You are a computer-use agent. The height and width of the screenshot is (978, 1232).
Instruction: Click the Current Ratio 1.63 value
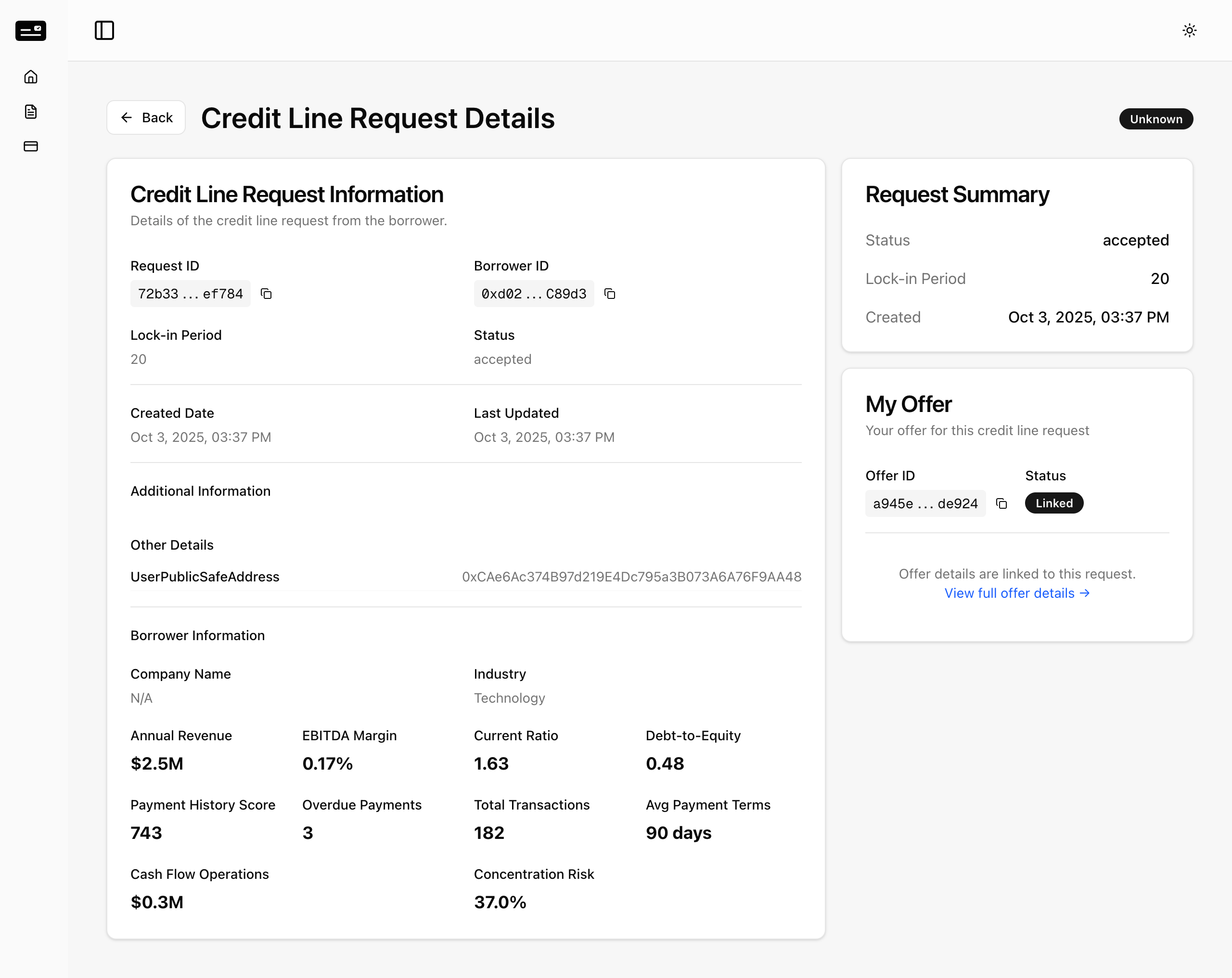pos(491,764)
